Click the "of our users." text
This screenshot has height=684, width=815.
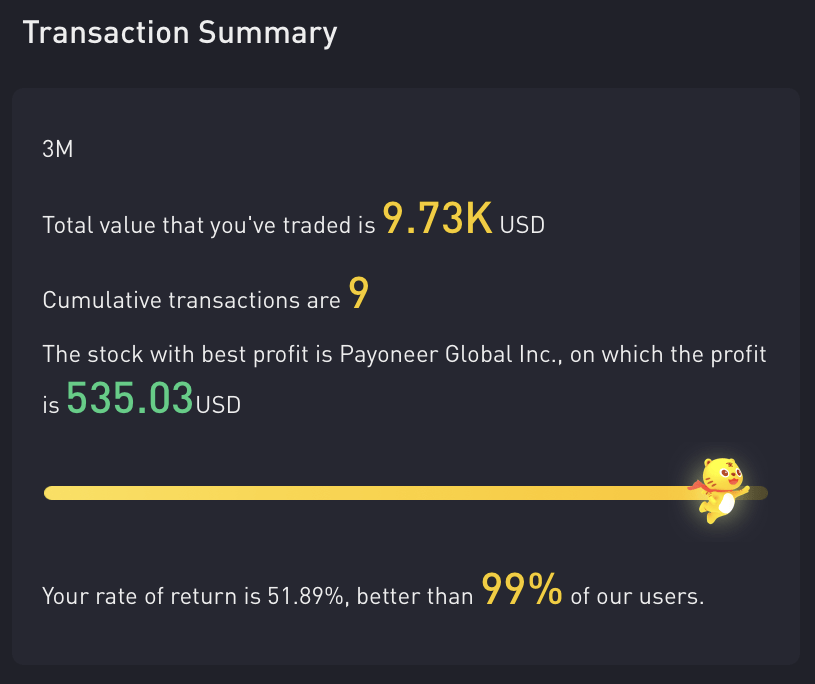637,597
